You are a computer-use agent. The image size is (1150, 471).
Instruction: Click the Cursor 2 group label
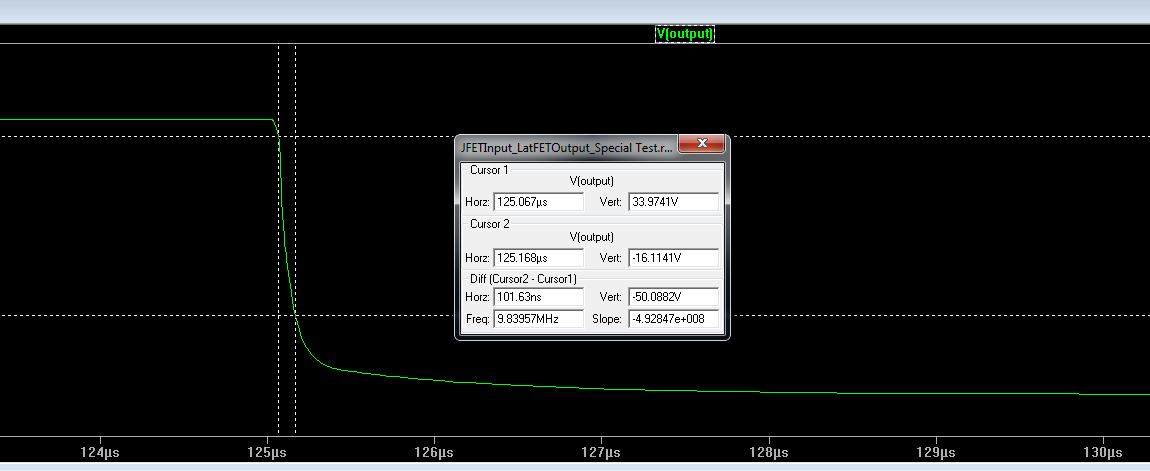(x=489, y=224)
